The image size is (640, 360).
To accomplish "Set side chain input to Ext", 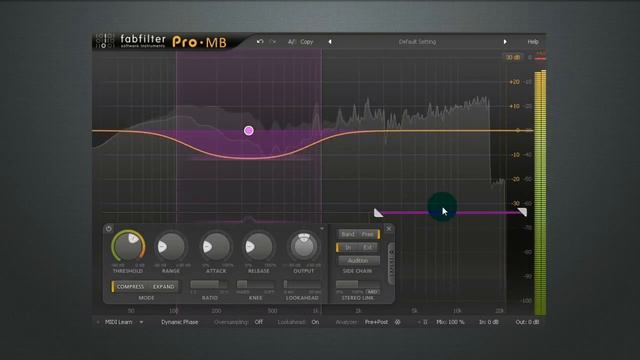I will pyautogui.click(x=368, y=247).
